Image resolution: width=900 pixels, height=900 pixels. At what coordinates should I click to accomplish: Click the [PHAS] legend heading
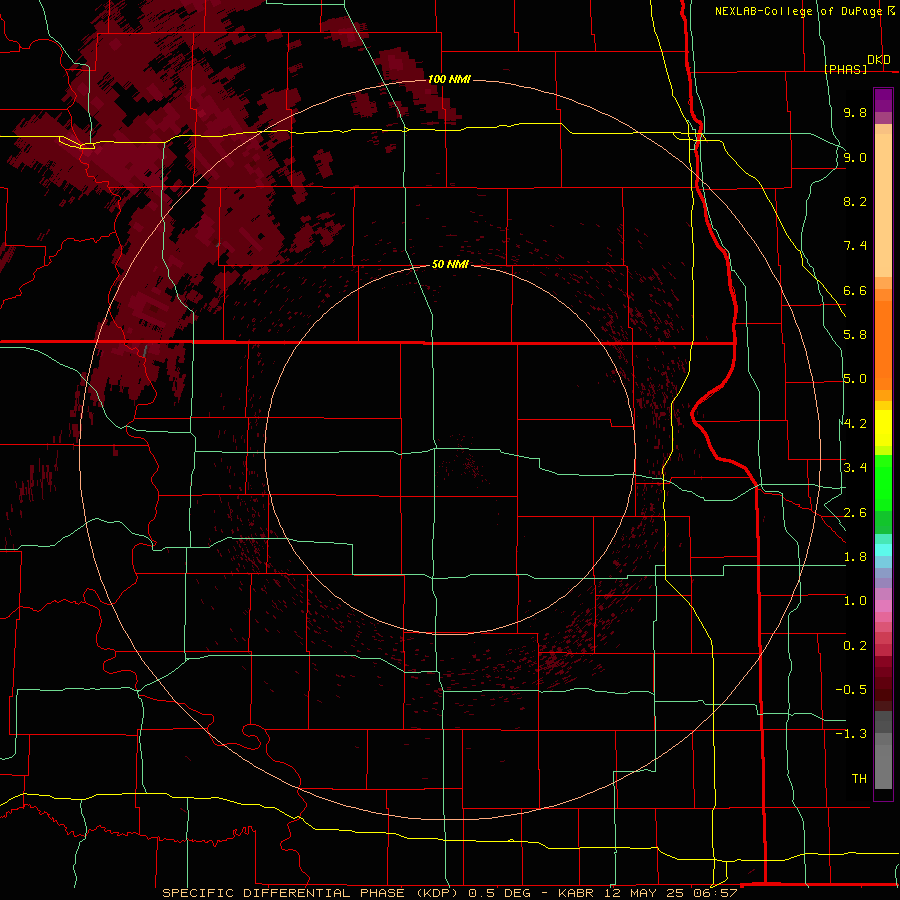coord(846,70)
